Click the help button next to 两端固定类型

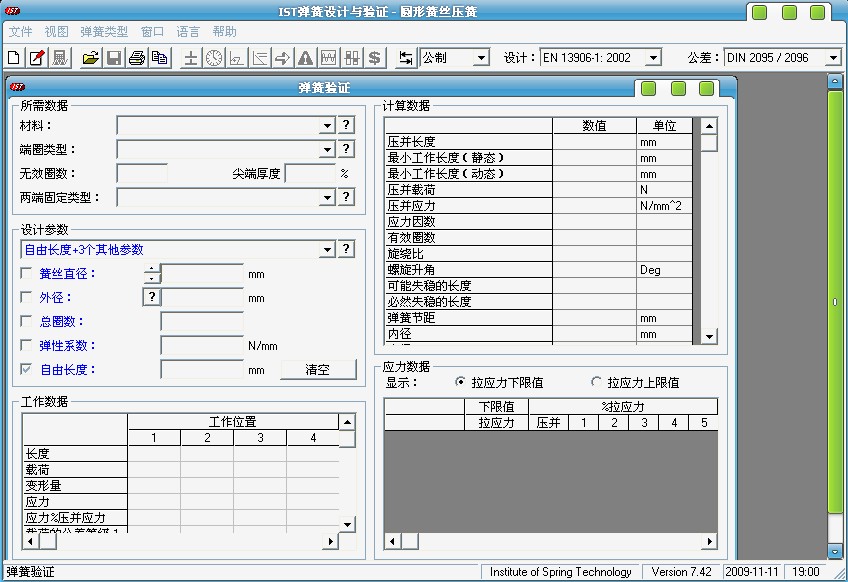[346, 197]
